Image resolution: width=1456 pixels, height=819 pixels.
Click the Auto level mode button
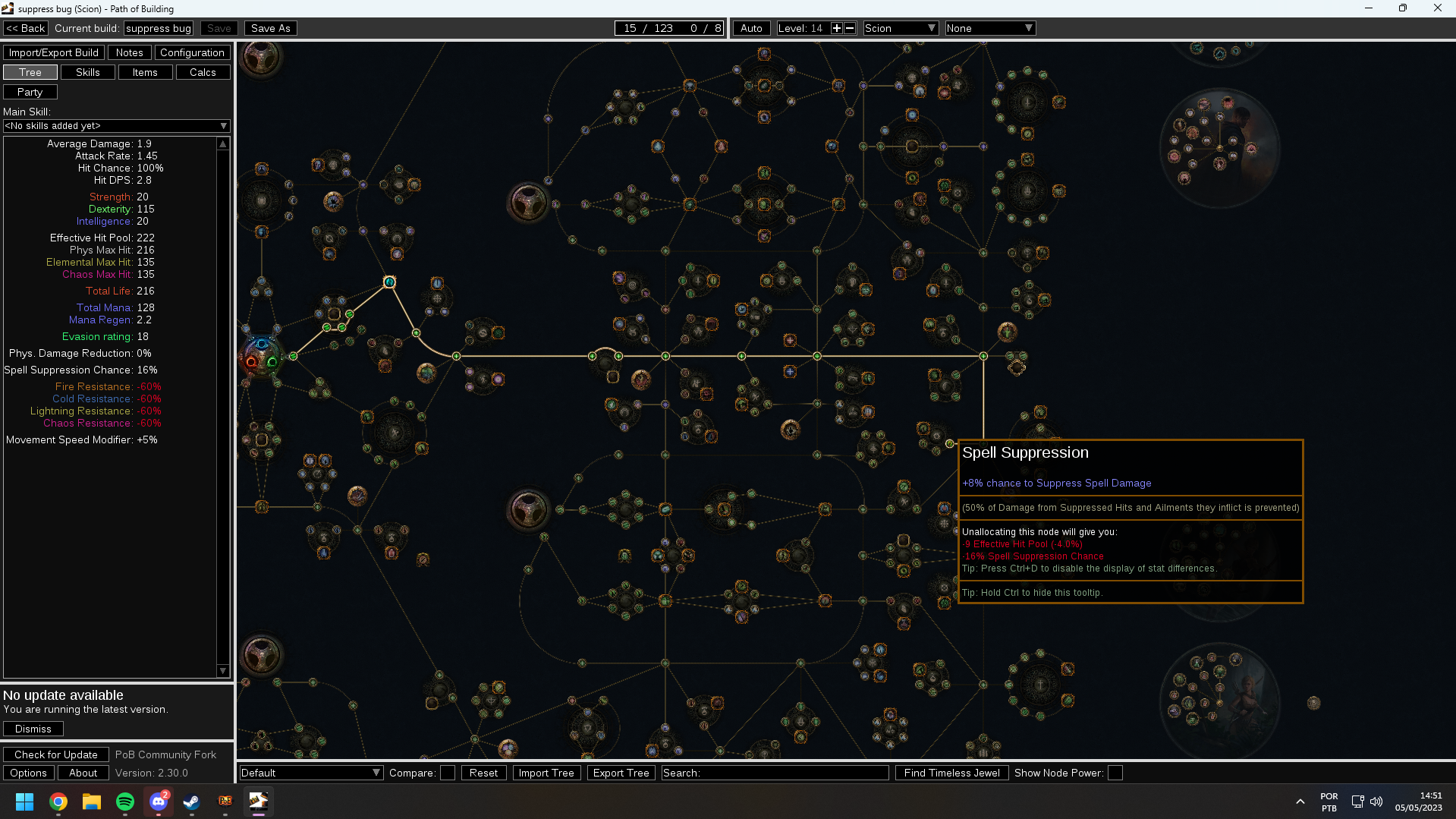click(x=751, y=28)
